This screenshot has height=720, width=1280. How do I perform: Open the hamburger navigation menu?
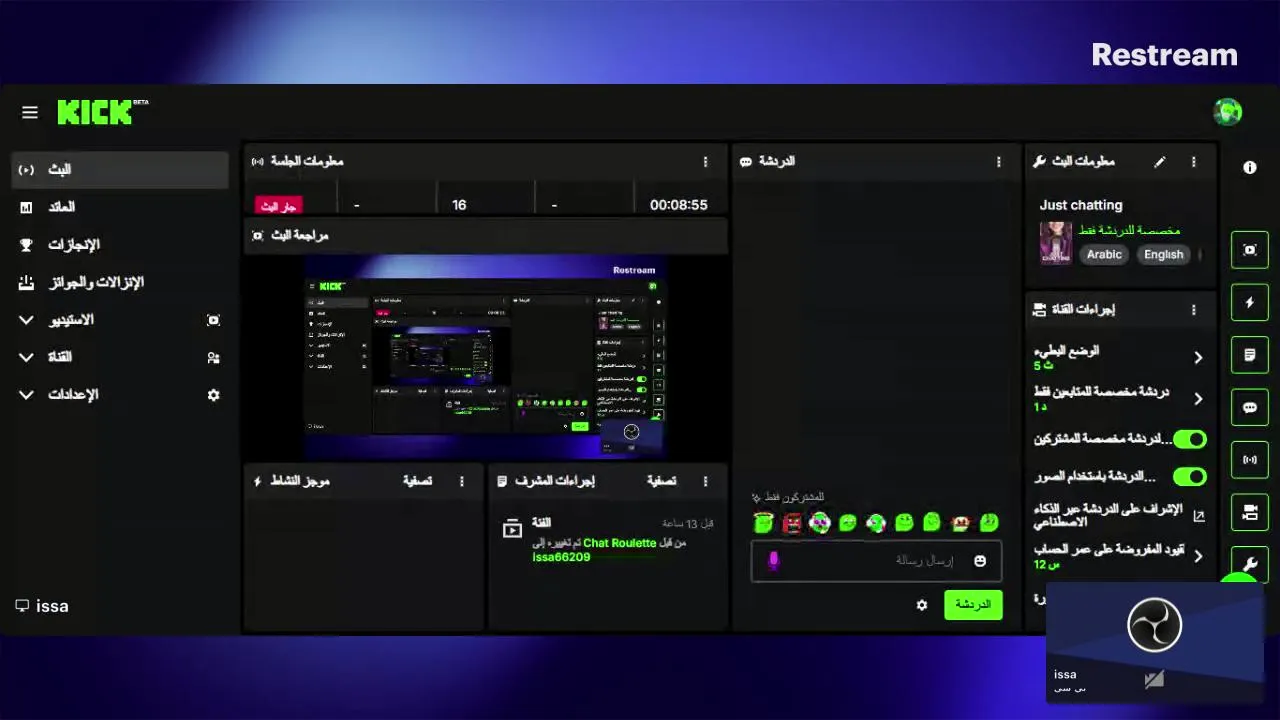30,112
